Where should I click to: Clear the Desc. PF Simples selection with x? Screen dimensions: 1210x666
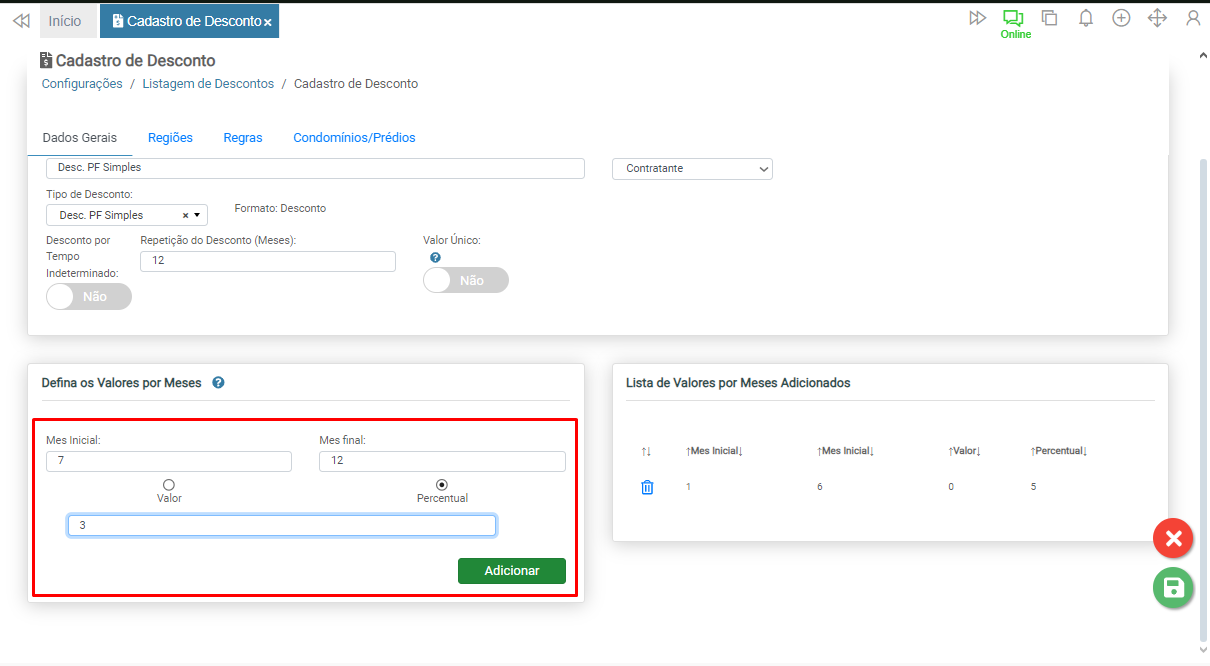click(185, 215)
